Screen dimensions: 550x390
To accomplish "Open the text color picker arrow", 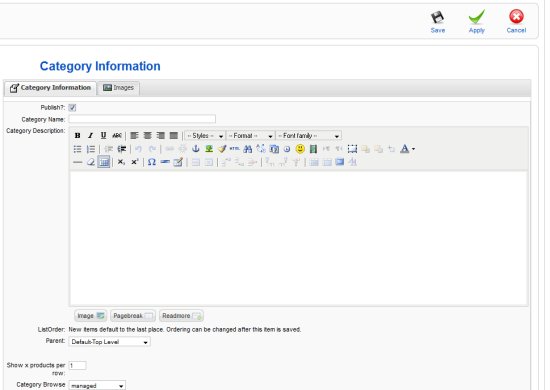I will 414,149.
